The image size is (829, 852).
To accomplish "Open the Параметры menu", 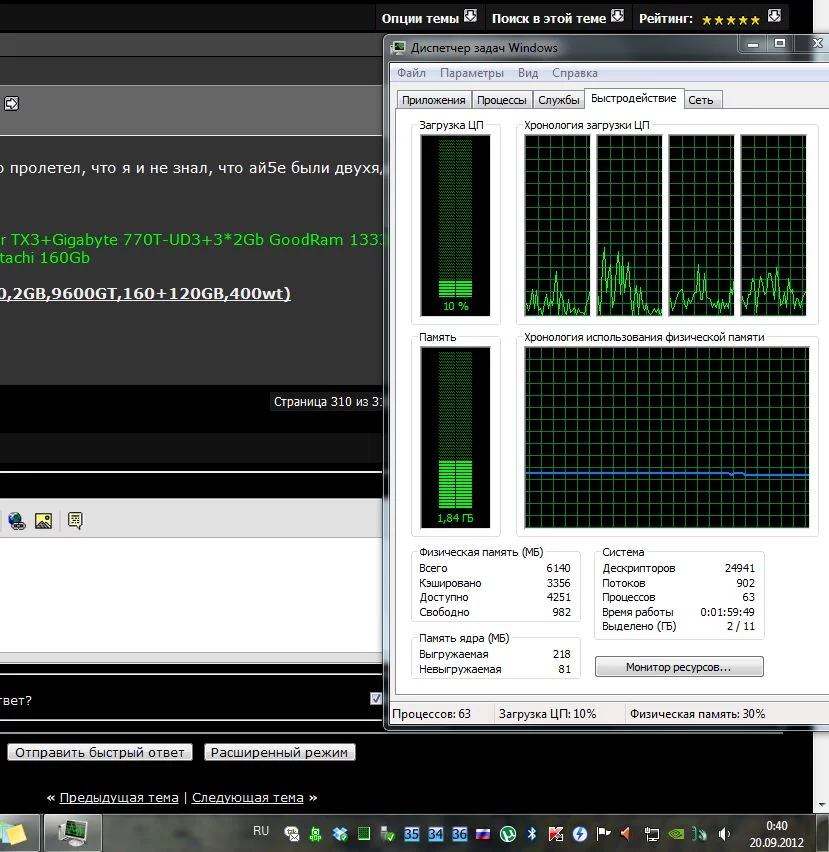I will (x=471, y=73).
